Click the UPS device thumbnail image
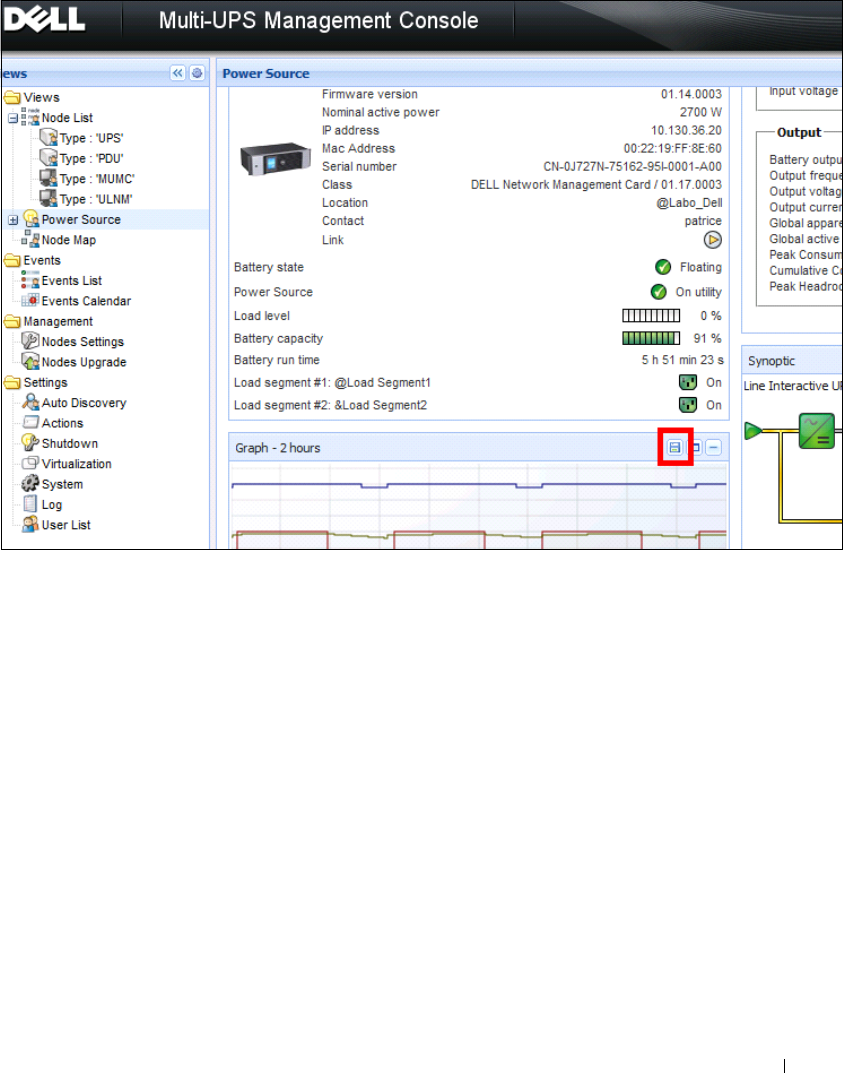 pos(276,159)
